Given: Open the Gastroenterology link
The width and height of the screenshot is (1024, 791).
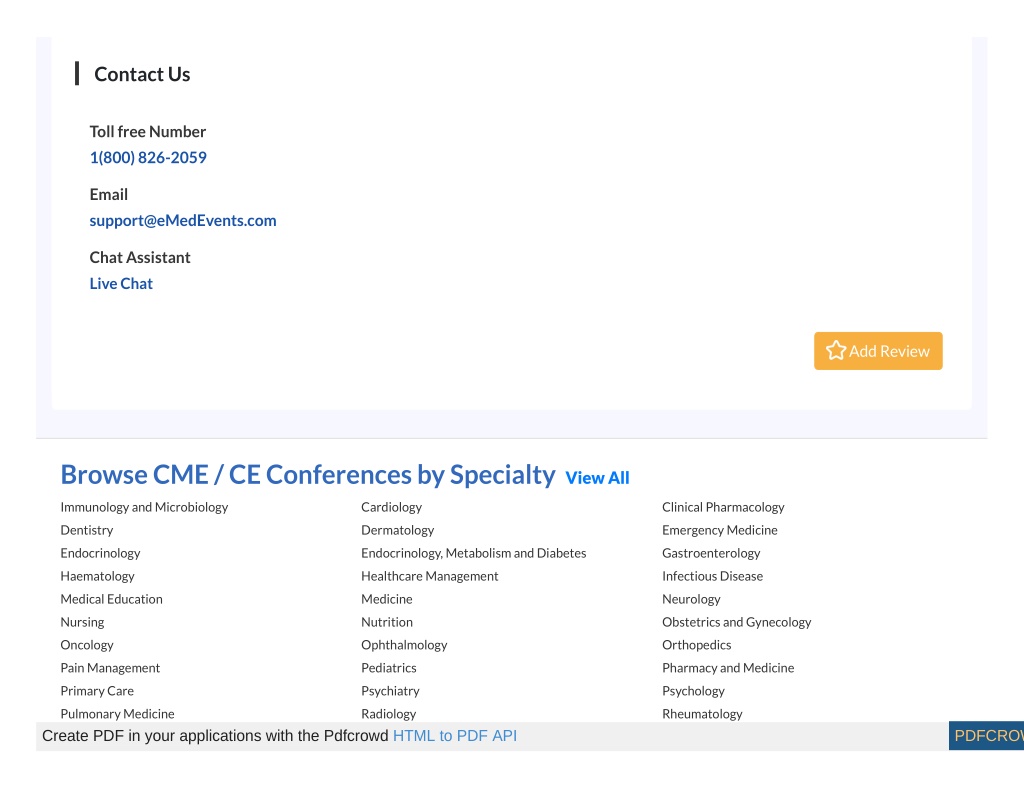Looking at the screenshot, I should click(711, 553).
